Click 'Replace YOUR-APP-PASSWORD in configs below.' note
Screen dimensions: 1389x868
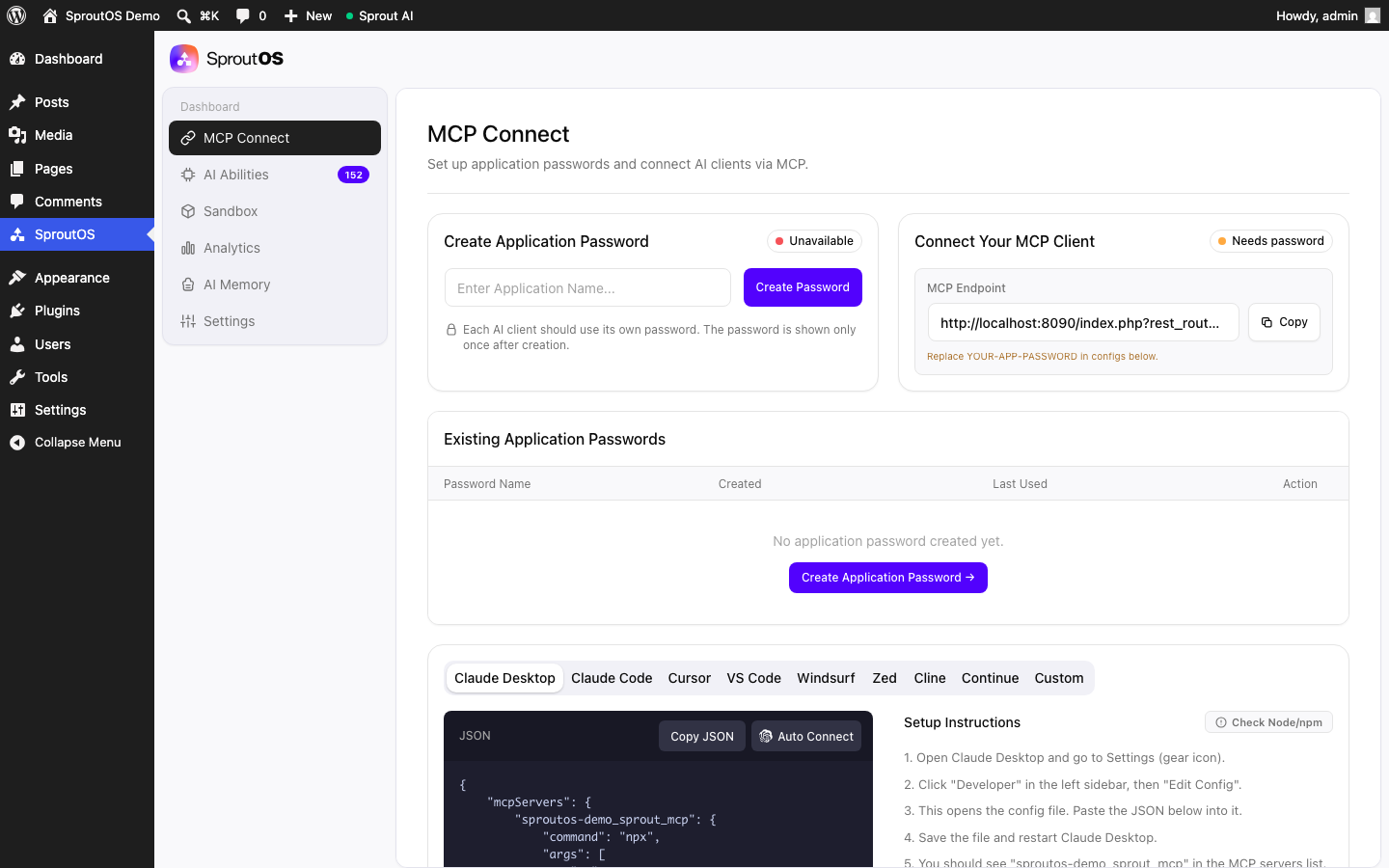pyautogui.click(x=1043, y=357)
